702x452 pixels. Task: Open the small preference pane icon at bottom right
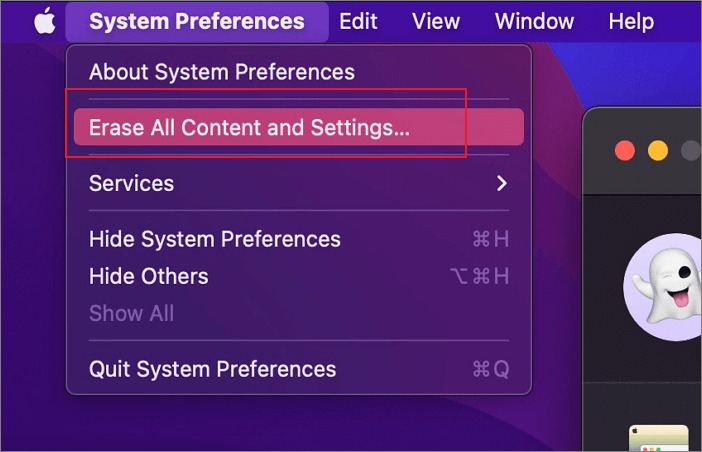[659, 438]
